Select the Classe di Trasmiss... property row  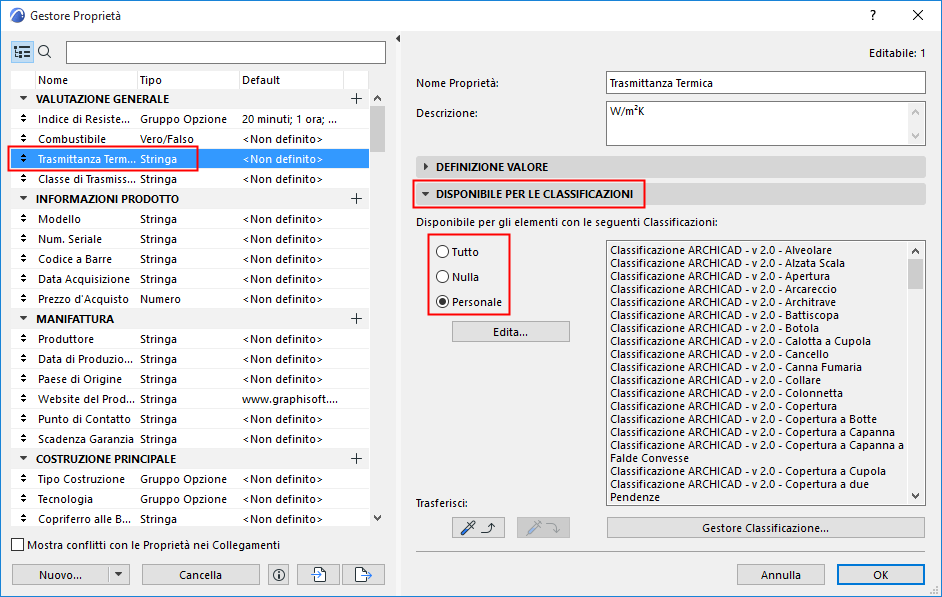click(190, 179)
